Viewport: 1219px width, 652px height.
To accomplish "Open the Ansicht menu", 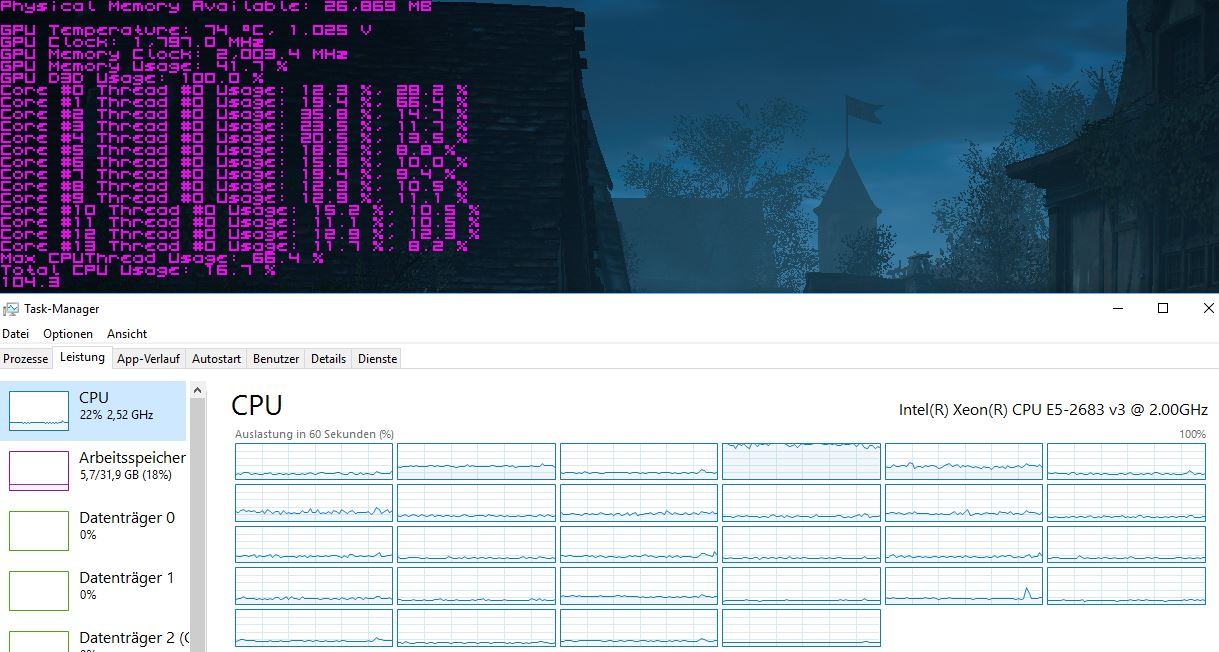I will coord(127,334).
